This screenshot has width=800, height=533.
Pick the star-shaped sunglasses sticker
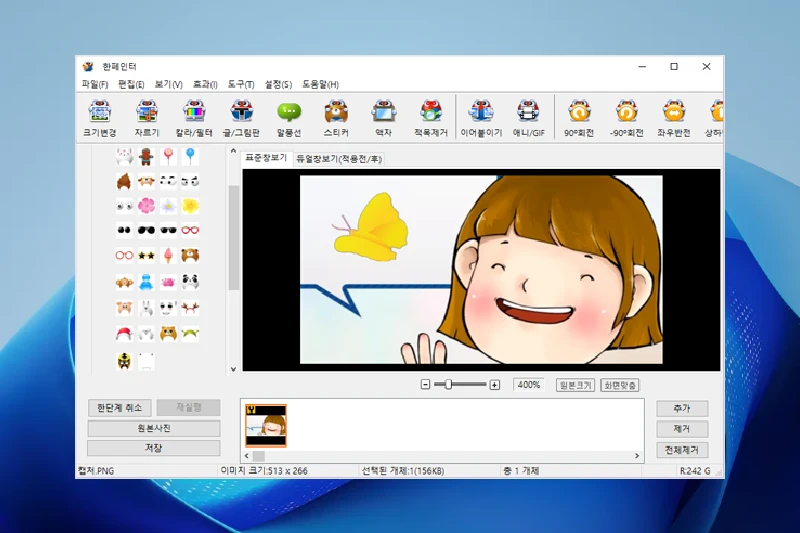(x=146, y=255)
